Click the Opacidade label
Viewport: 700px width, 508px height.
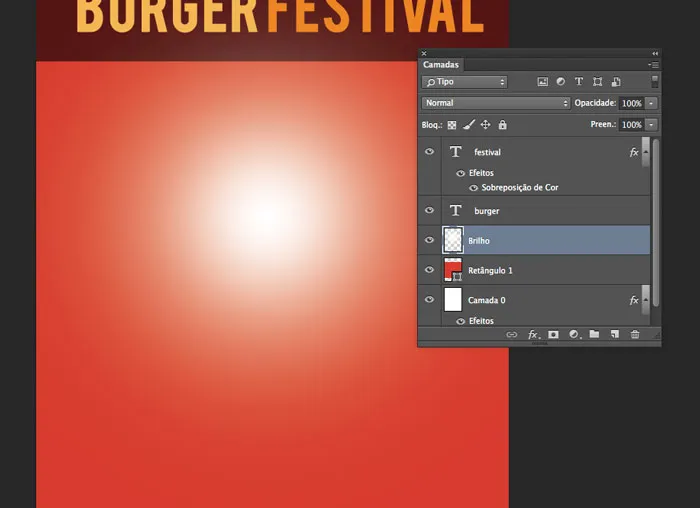point(595,103)
